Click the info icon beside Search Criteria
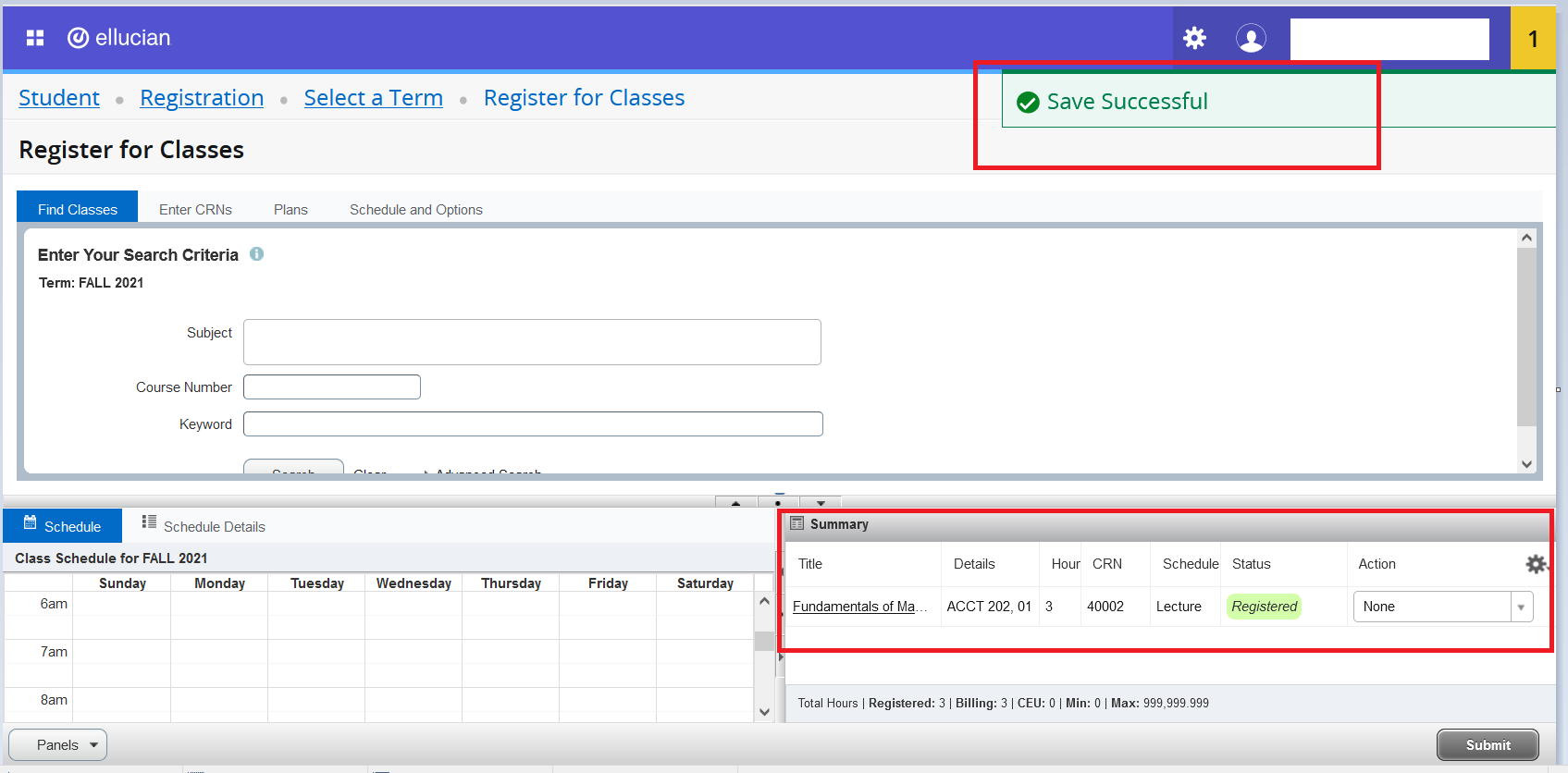The image size is (1568, 773). click(x=257, y=254)
